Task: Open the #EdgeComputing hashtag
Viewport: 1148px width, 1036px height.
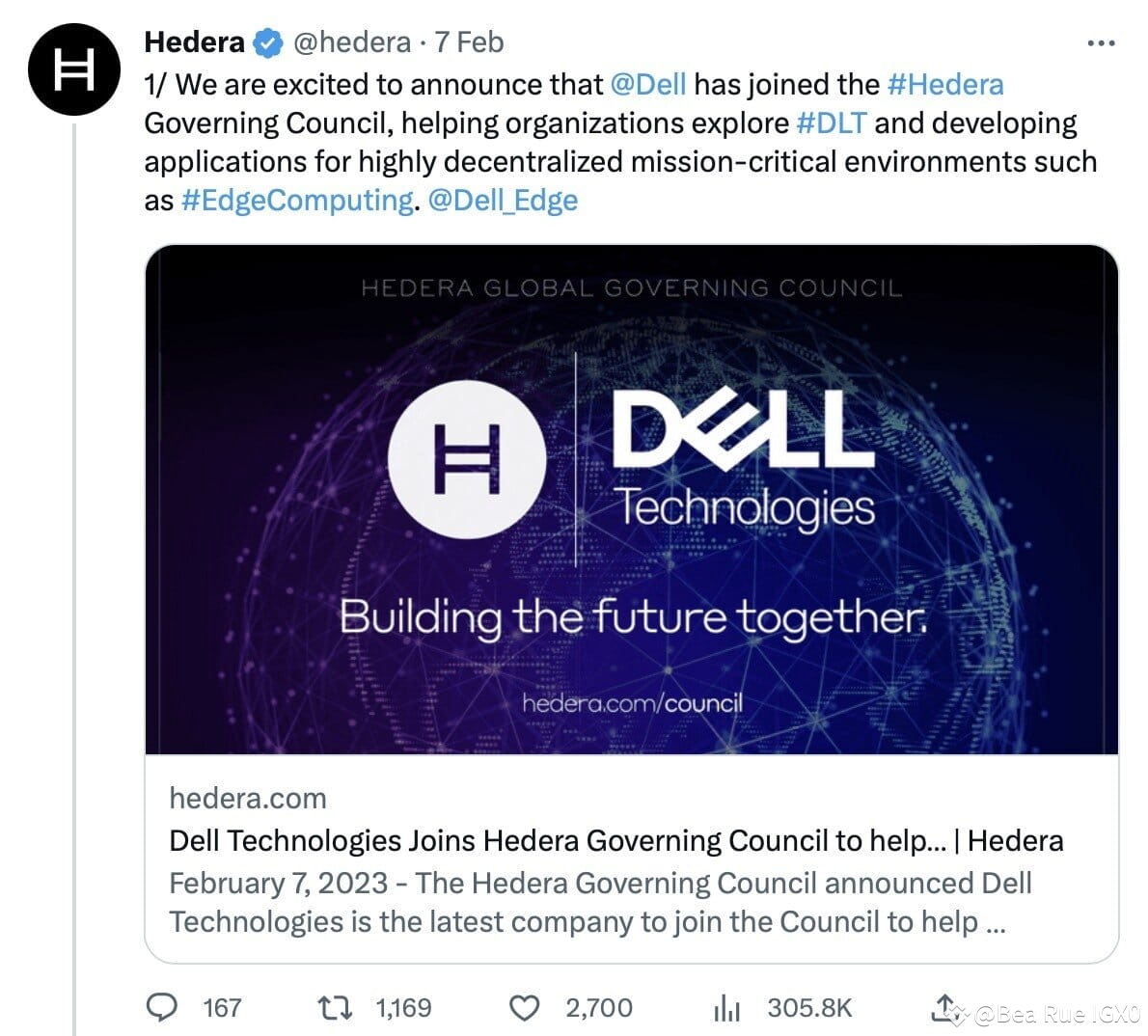Action: [296, 200]
